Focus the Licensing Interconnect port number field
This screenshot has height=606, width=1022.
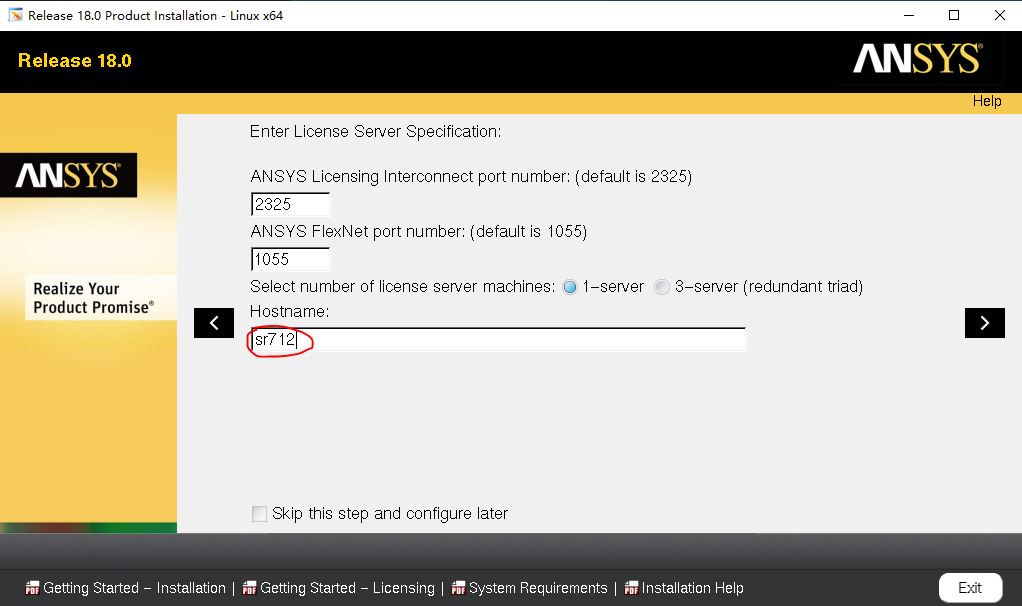tap(290, 204)
